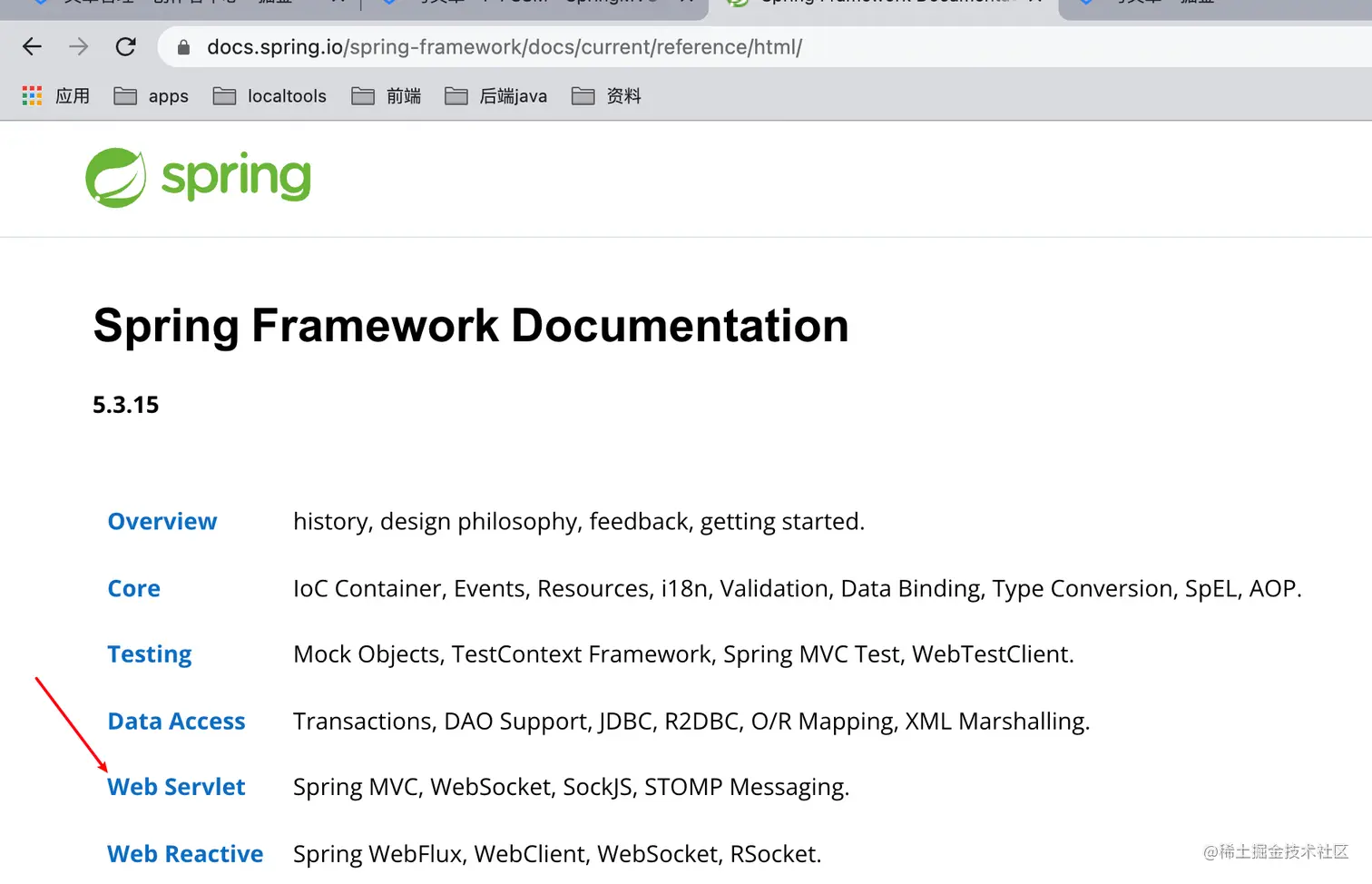Open the Overview documentation link
This screenshot has width=1372, height=884.
point(162,521)
